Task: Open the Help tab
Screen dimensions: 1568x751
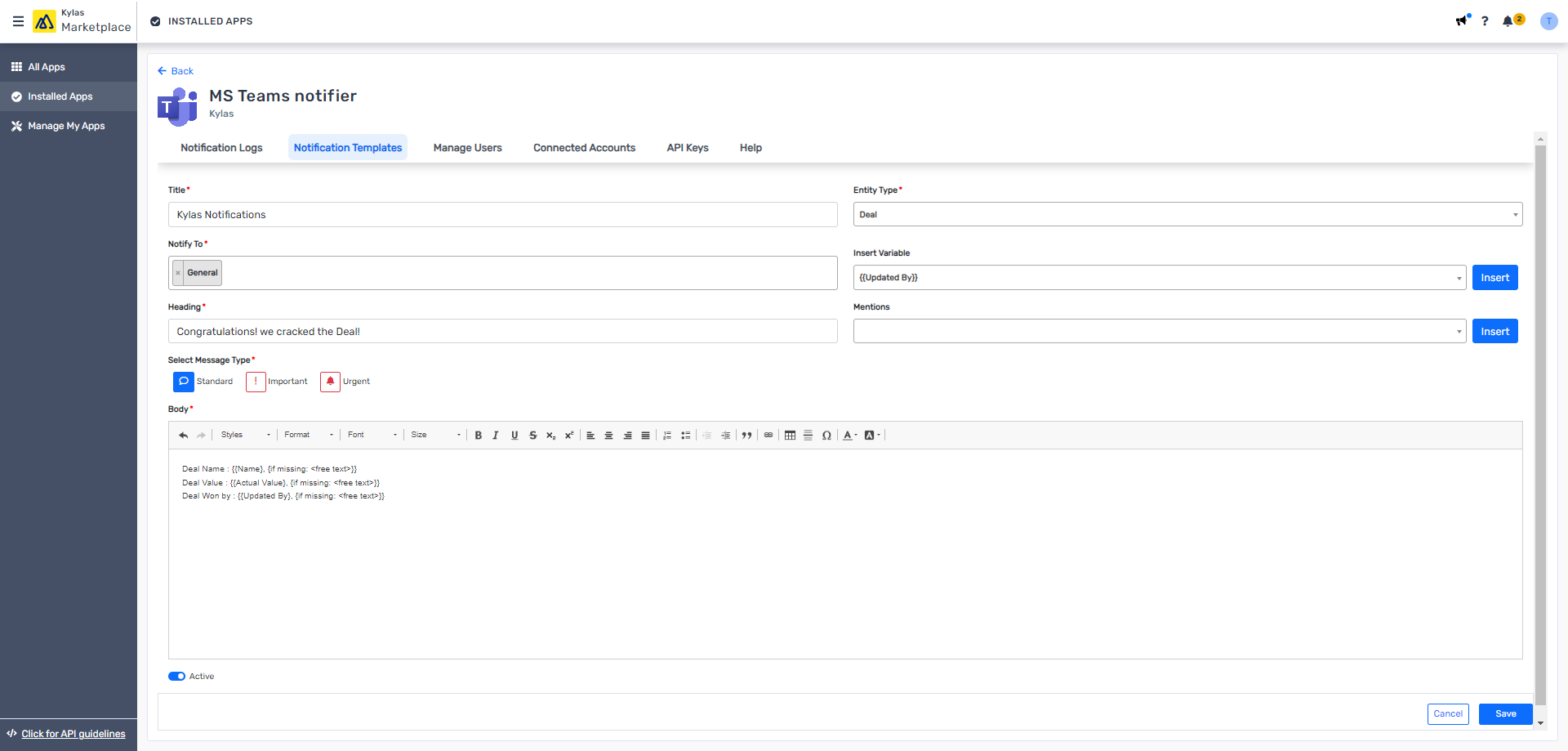Action: 751,148
